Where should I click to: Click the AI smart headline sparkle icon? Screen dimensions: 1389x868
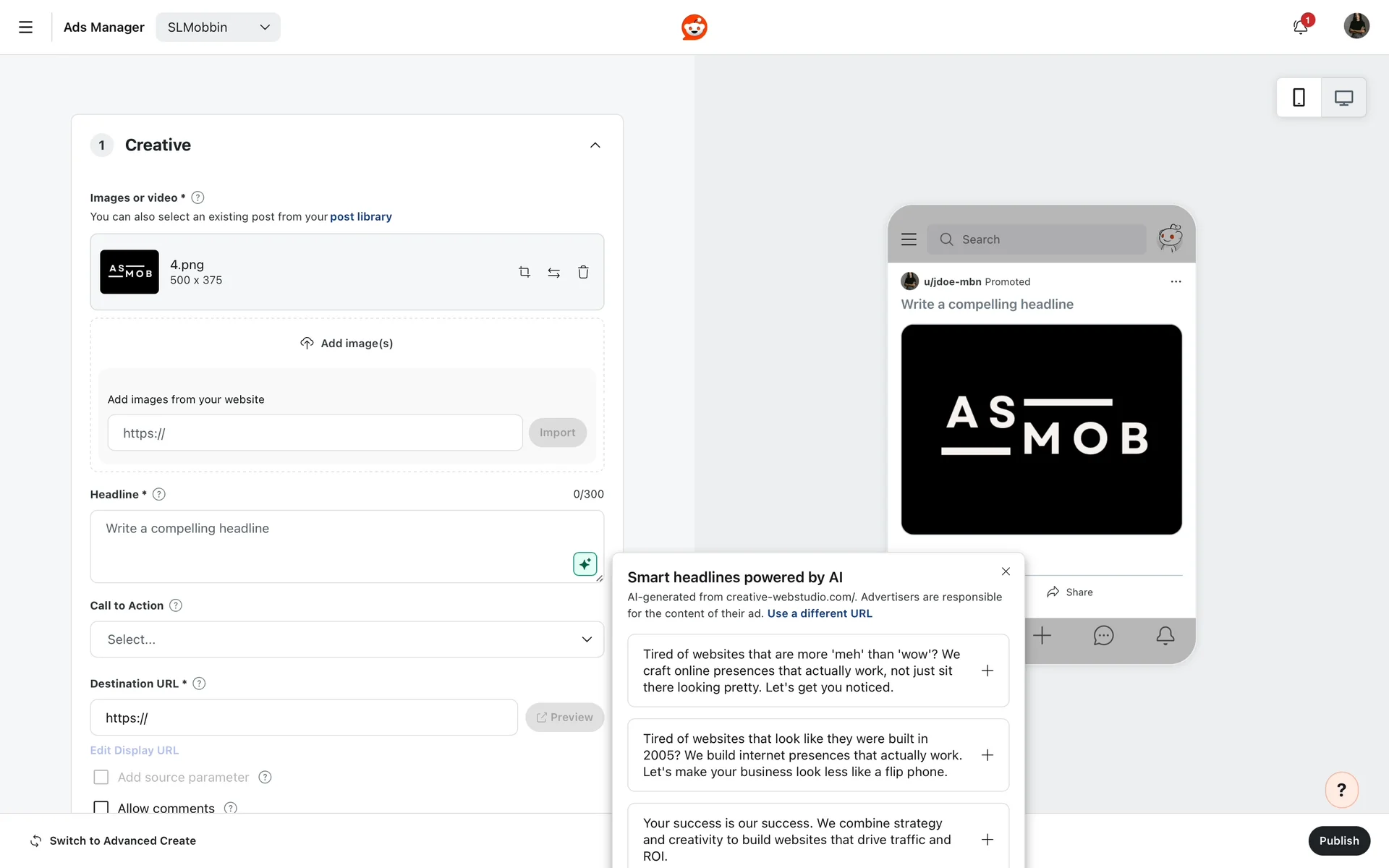pos(585,563)
